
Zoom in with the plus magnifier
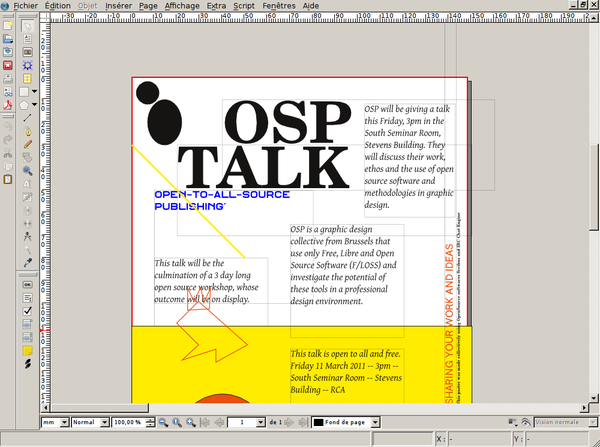coord(191,422)
